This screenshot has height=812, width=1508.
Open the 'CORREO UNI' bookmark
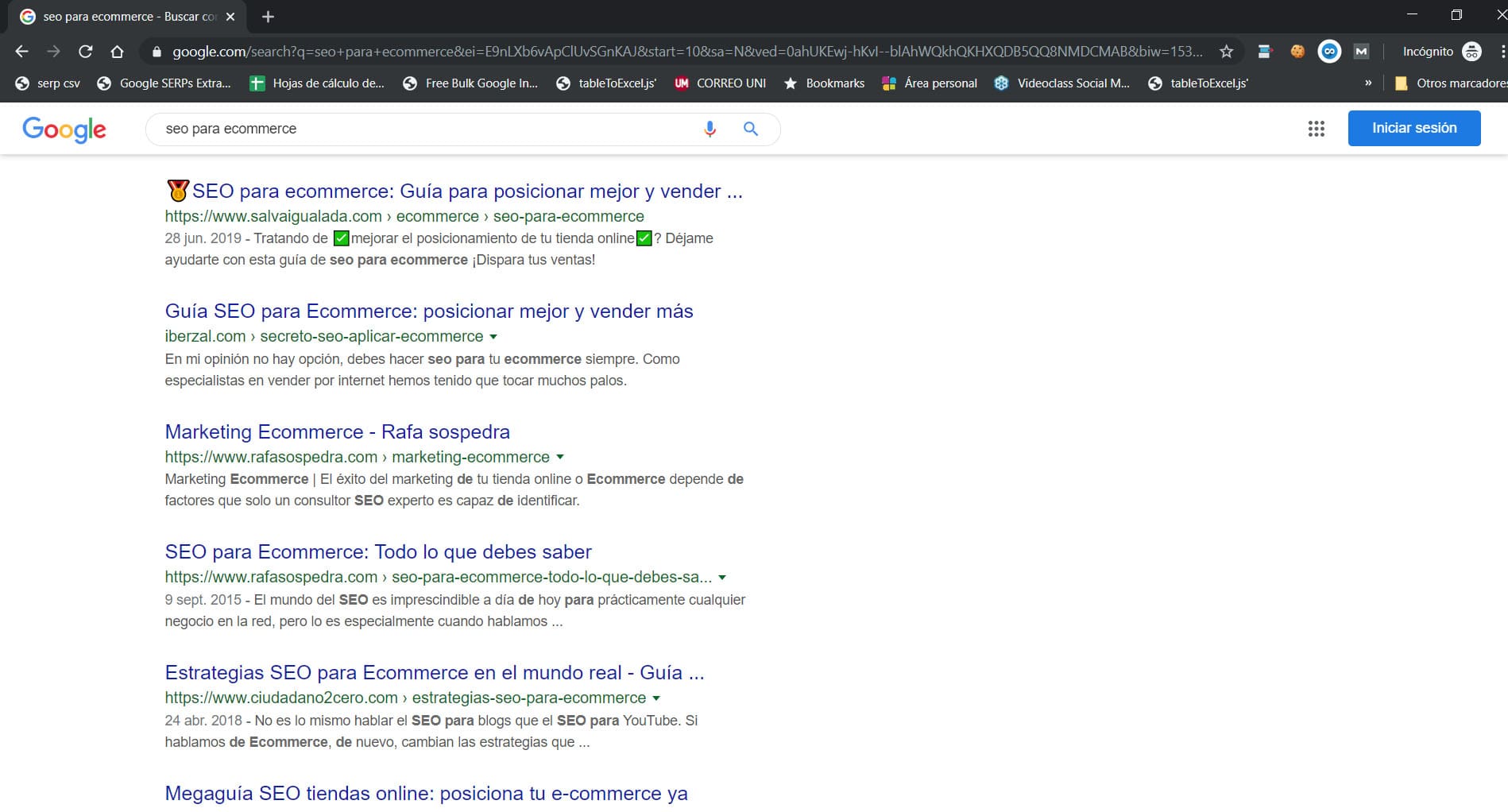click(x=721, y=83)
